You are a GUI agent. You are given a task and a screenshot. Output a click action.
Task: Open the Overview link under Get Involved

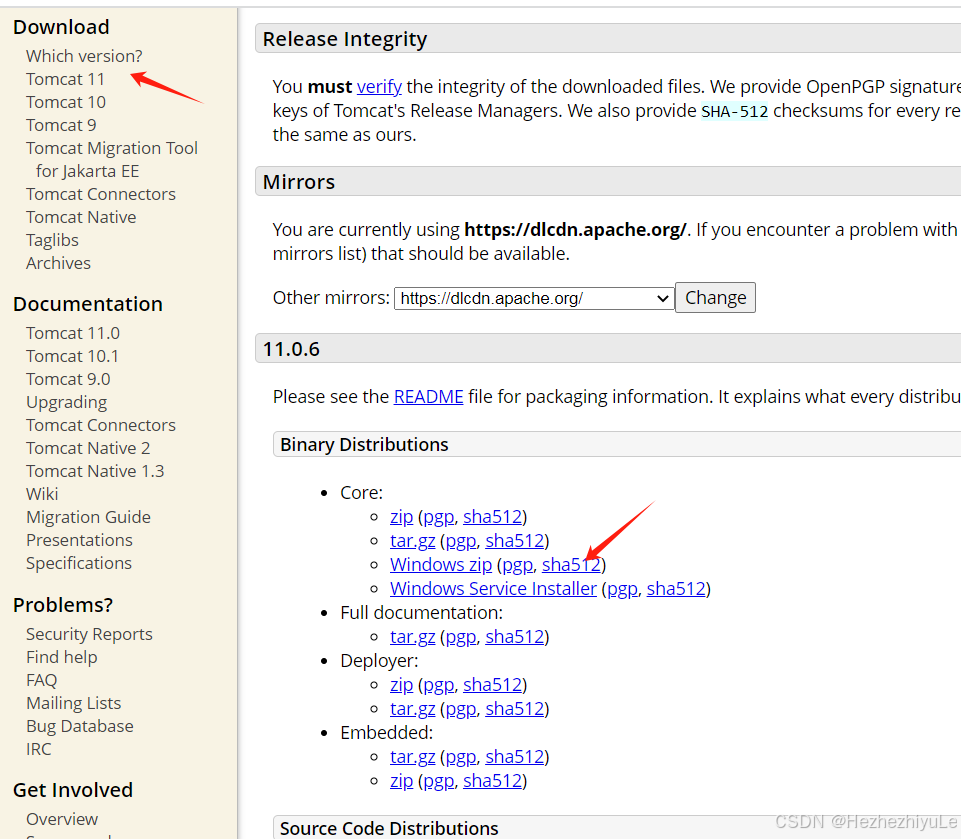point(62,819)
